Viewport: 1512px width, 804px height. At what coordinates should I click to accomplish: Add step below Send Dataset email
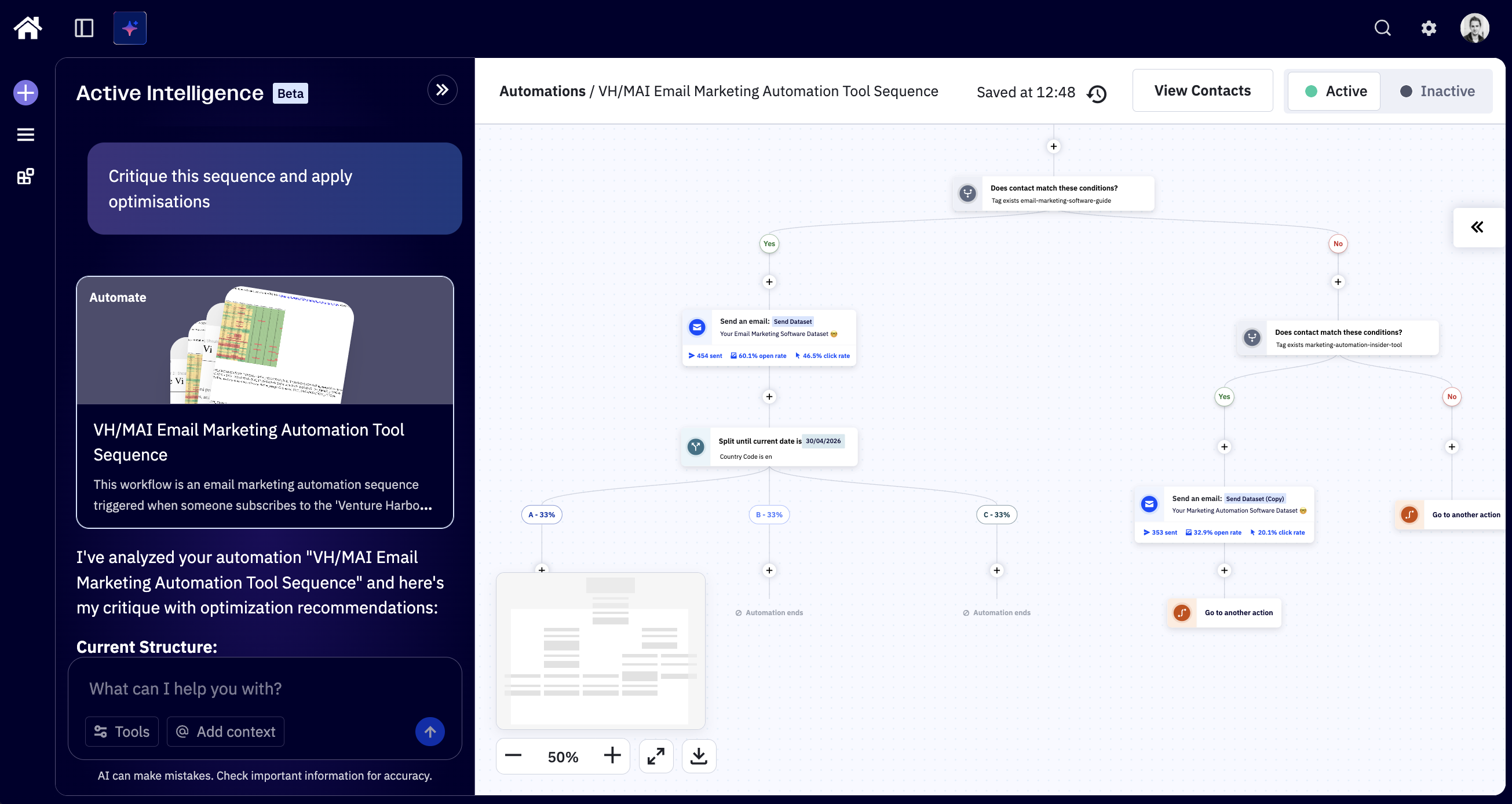click(x=769, y=397)
